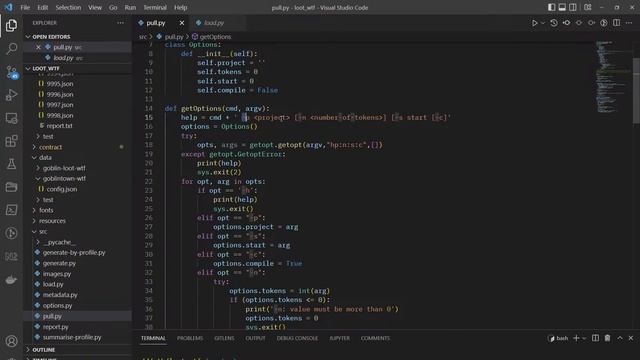Open Explorer panel More Actions ellipsis
This screenshot has width=640, height=360.
tap(120, 23)
